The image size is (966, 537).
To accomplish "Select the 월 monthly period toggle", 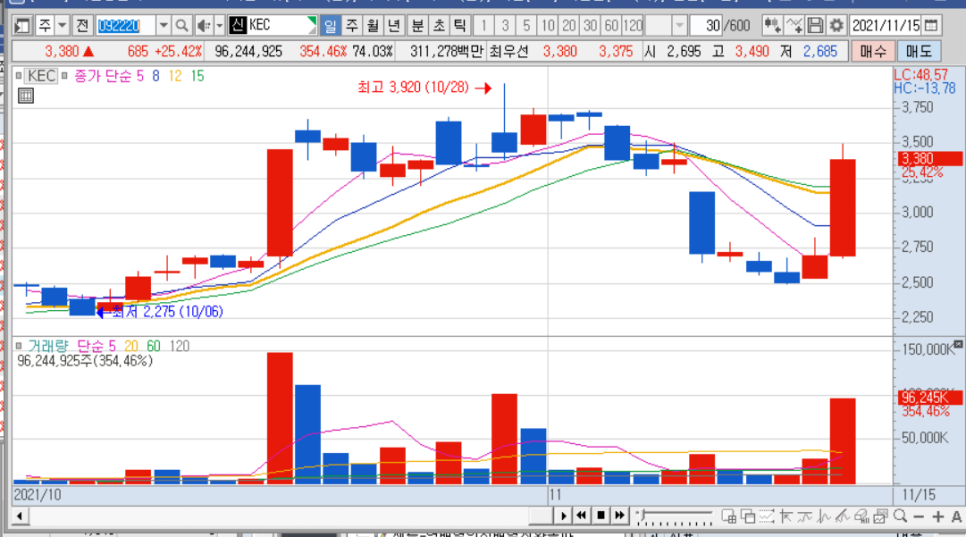I will [373, 26].
